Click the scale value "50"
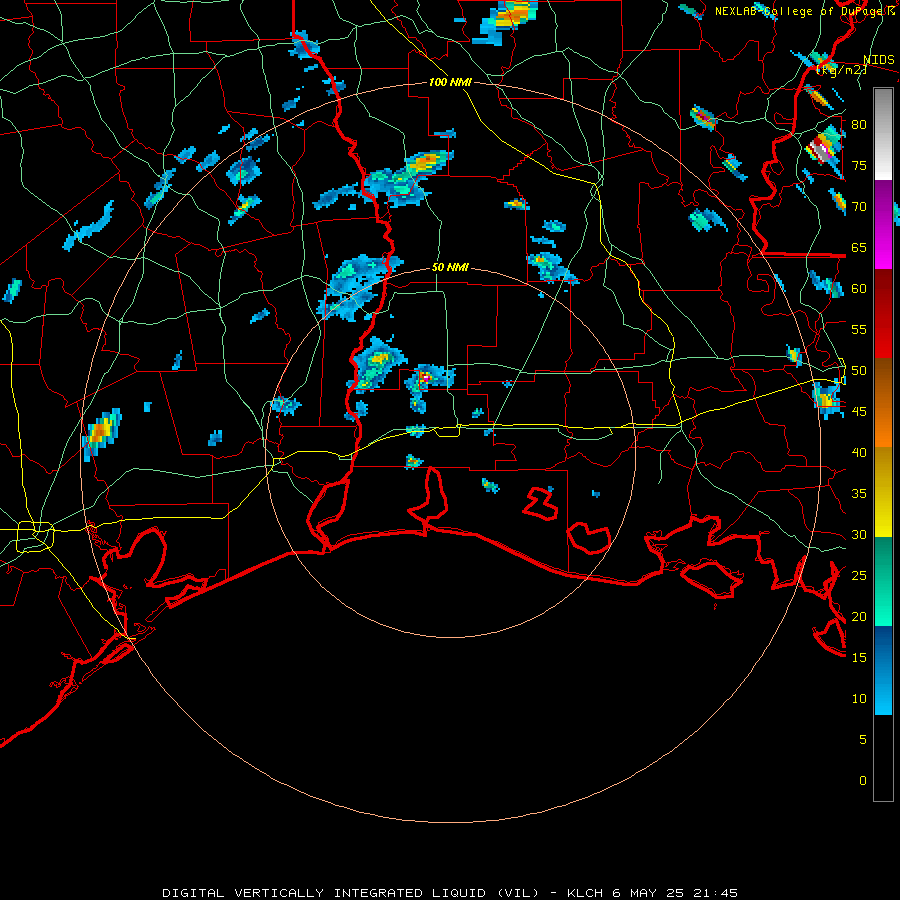The width and height of the screenshot is (900, 900). coord(859,371)
